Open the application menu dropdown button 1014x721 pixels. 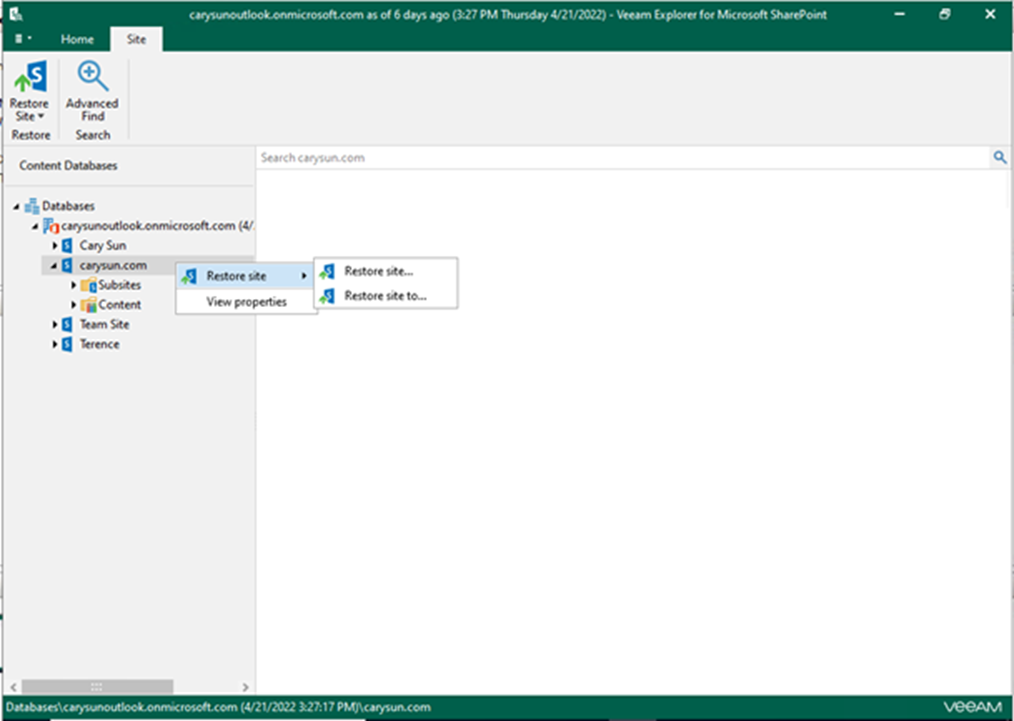[x=23, y=39]
